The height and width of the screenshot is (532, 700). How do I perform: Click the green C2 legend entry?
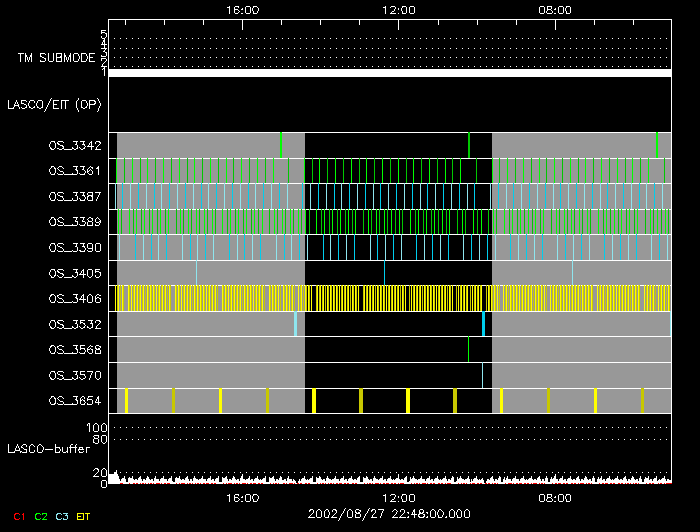coord(41,516)
